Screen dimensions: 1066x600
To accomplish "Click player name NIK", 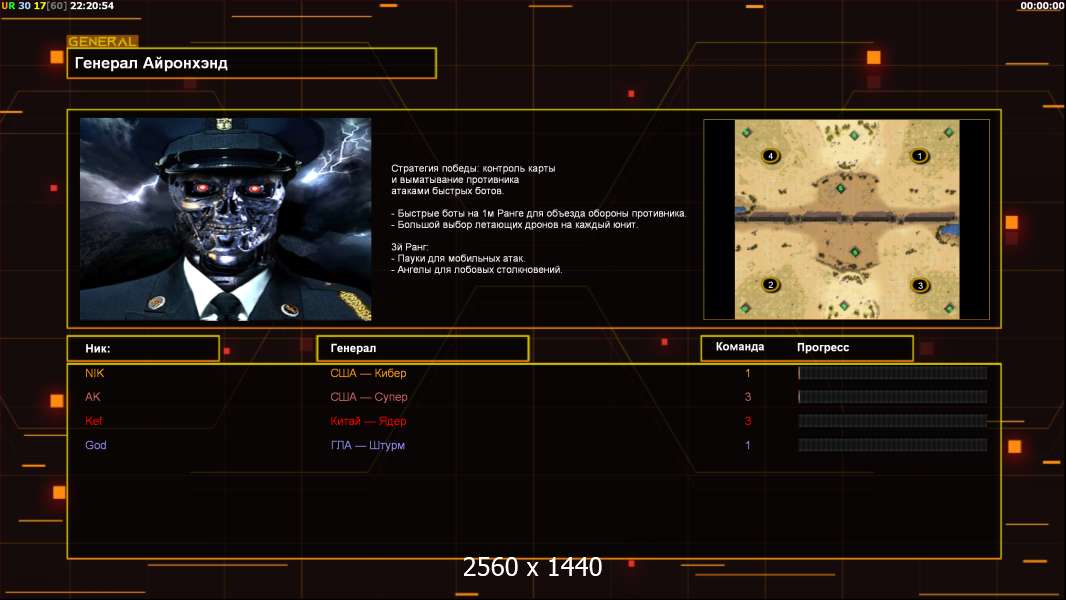I will (94, 373).
